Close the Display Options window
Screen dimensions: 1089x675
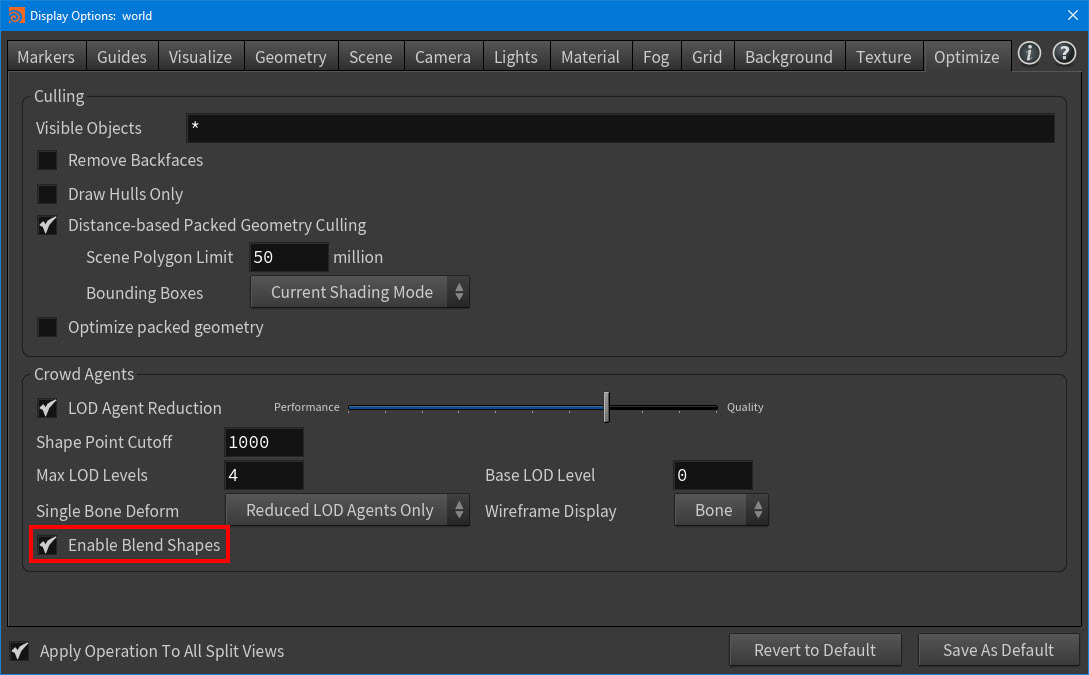1072,15
